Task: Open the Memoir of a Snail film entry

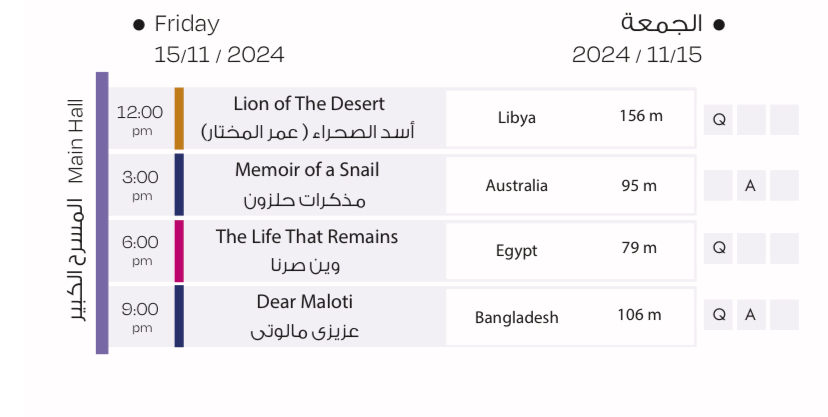Action: [x=307, y=170]
